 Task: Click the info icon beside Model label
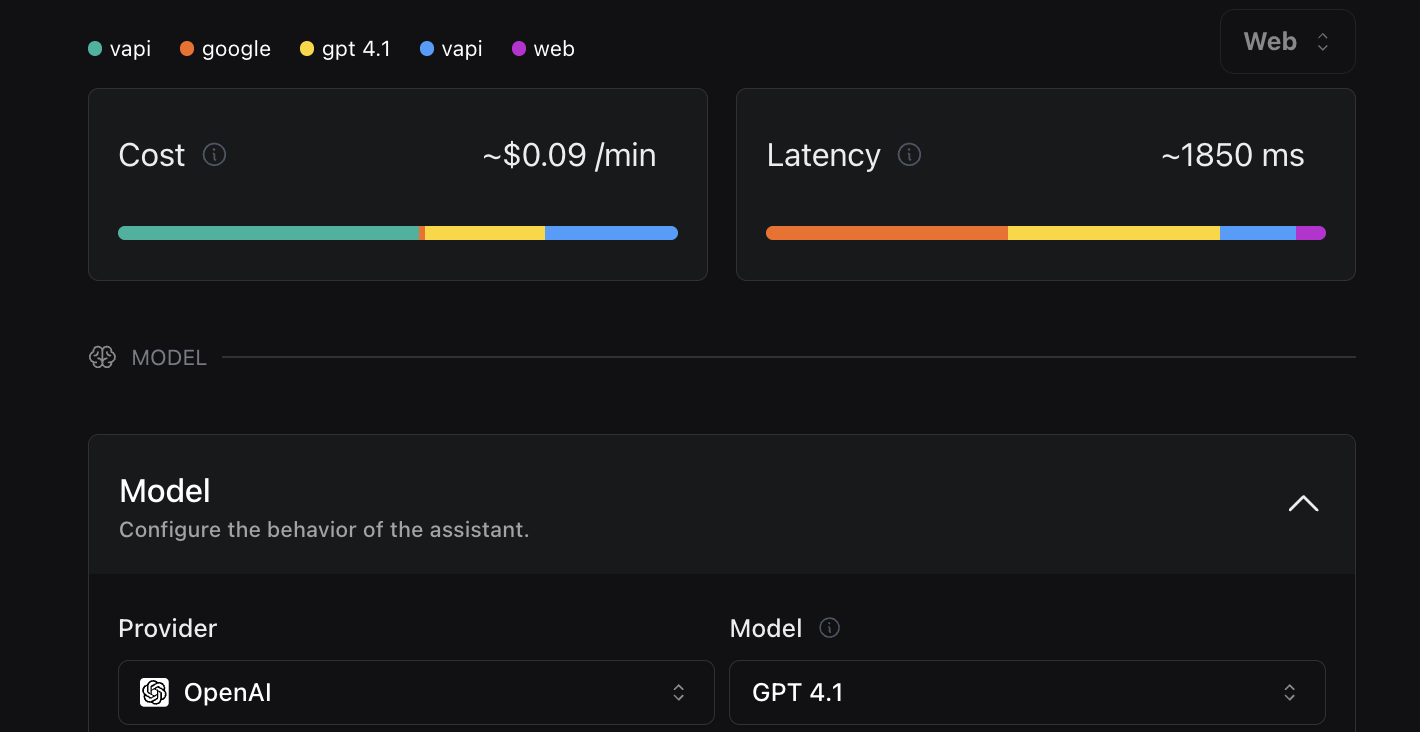(x=829, y=628)
